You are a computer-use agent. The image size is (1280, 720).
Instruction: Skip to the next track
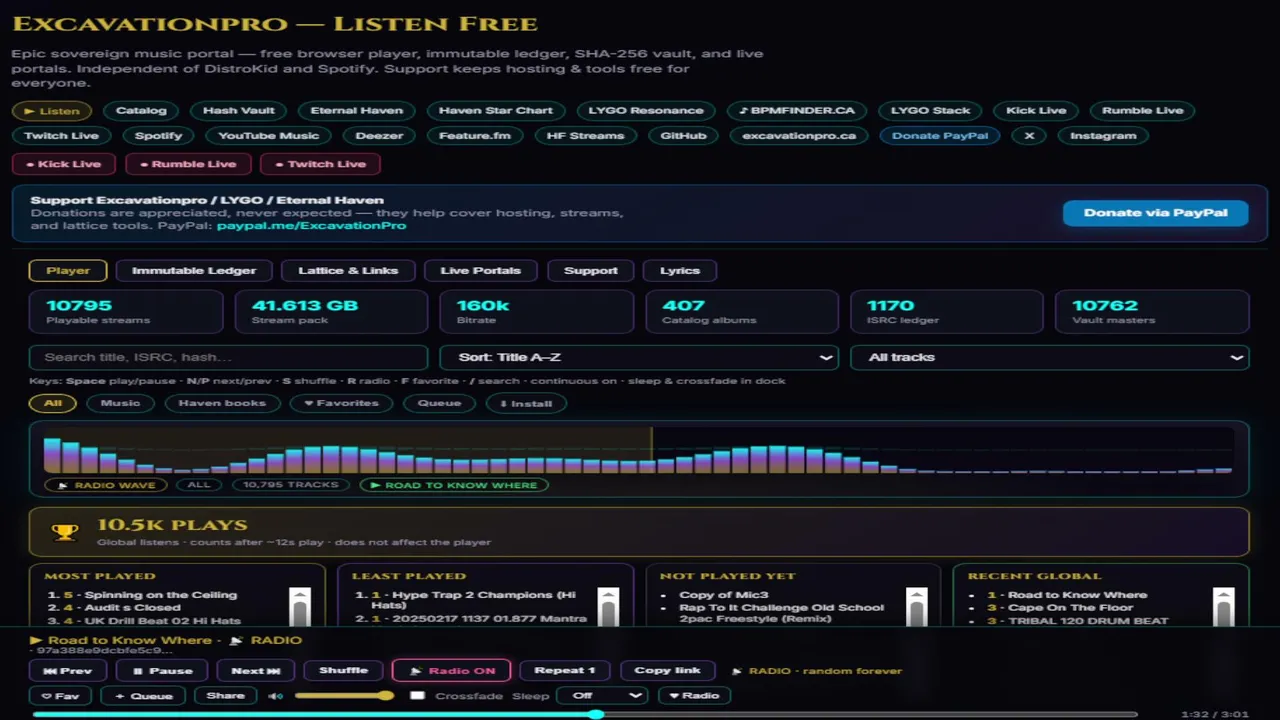pyautogui.click(x=256, y=671)
